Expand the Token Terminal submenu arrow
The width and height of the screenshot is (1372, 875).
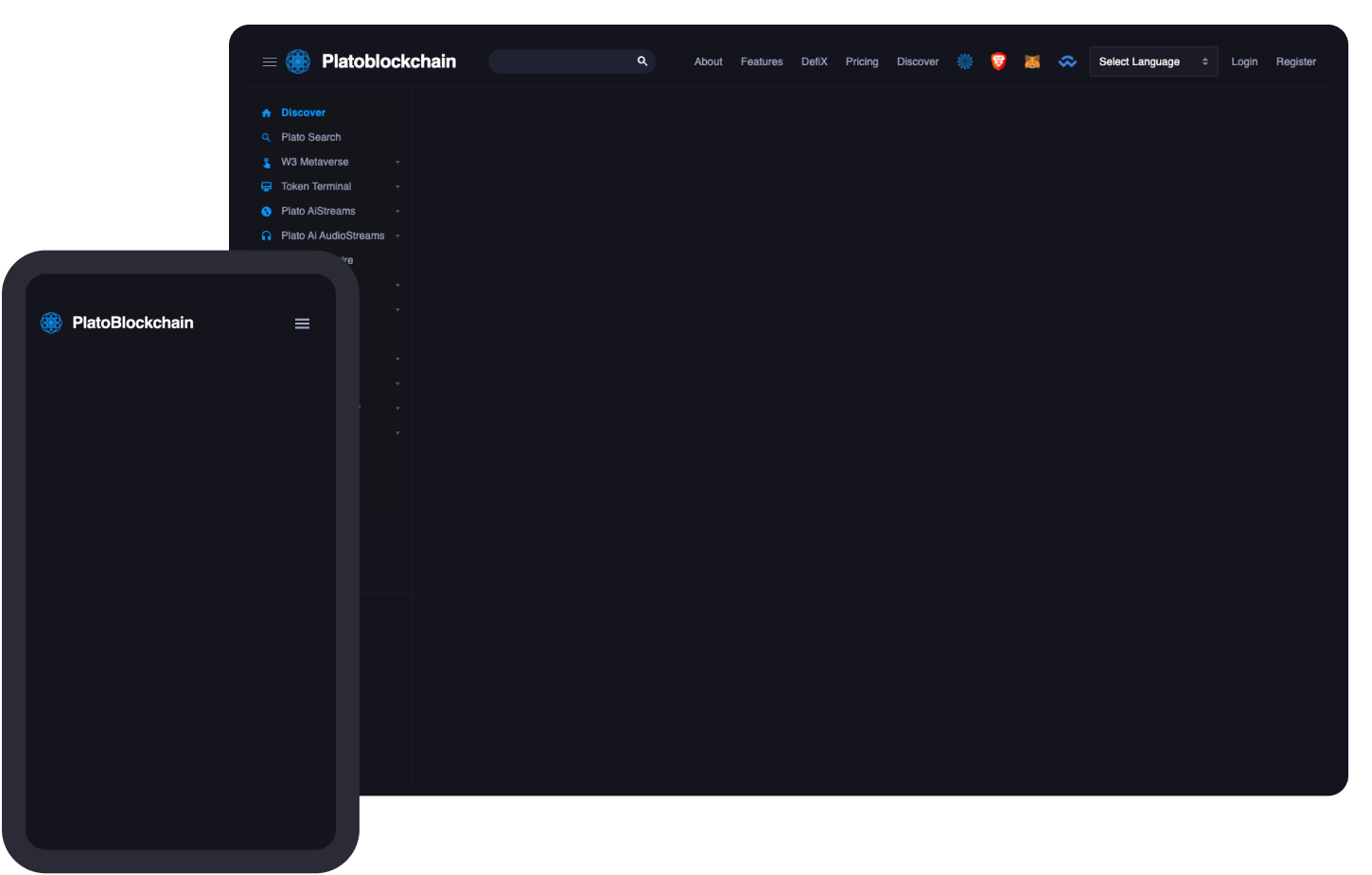(397, 187)
